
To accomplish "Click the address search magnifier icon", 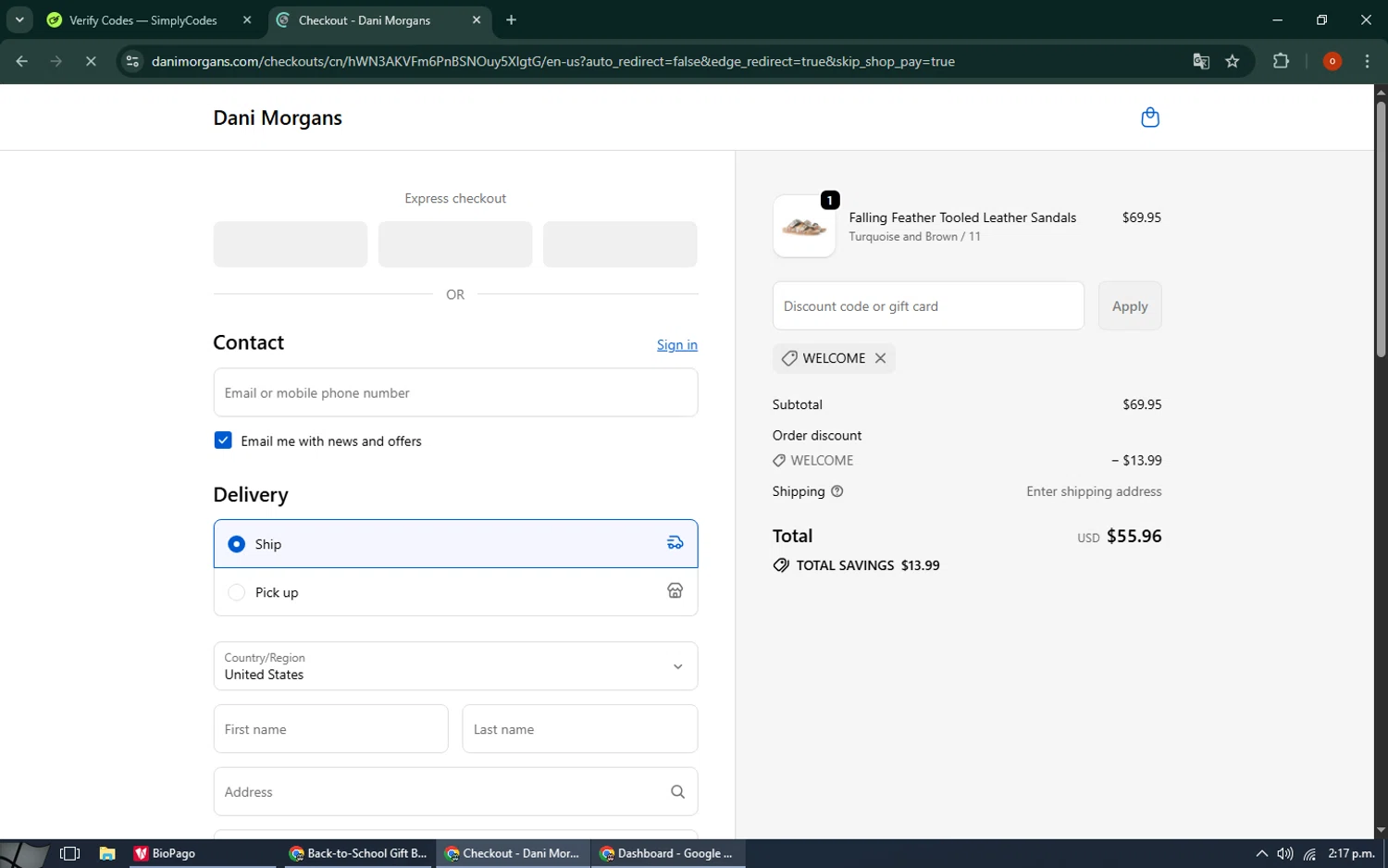I will (x=677, y=792).
